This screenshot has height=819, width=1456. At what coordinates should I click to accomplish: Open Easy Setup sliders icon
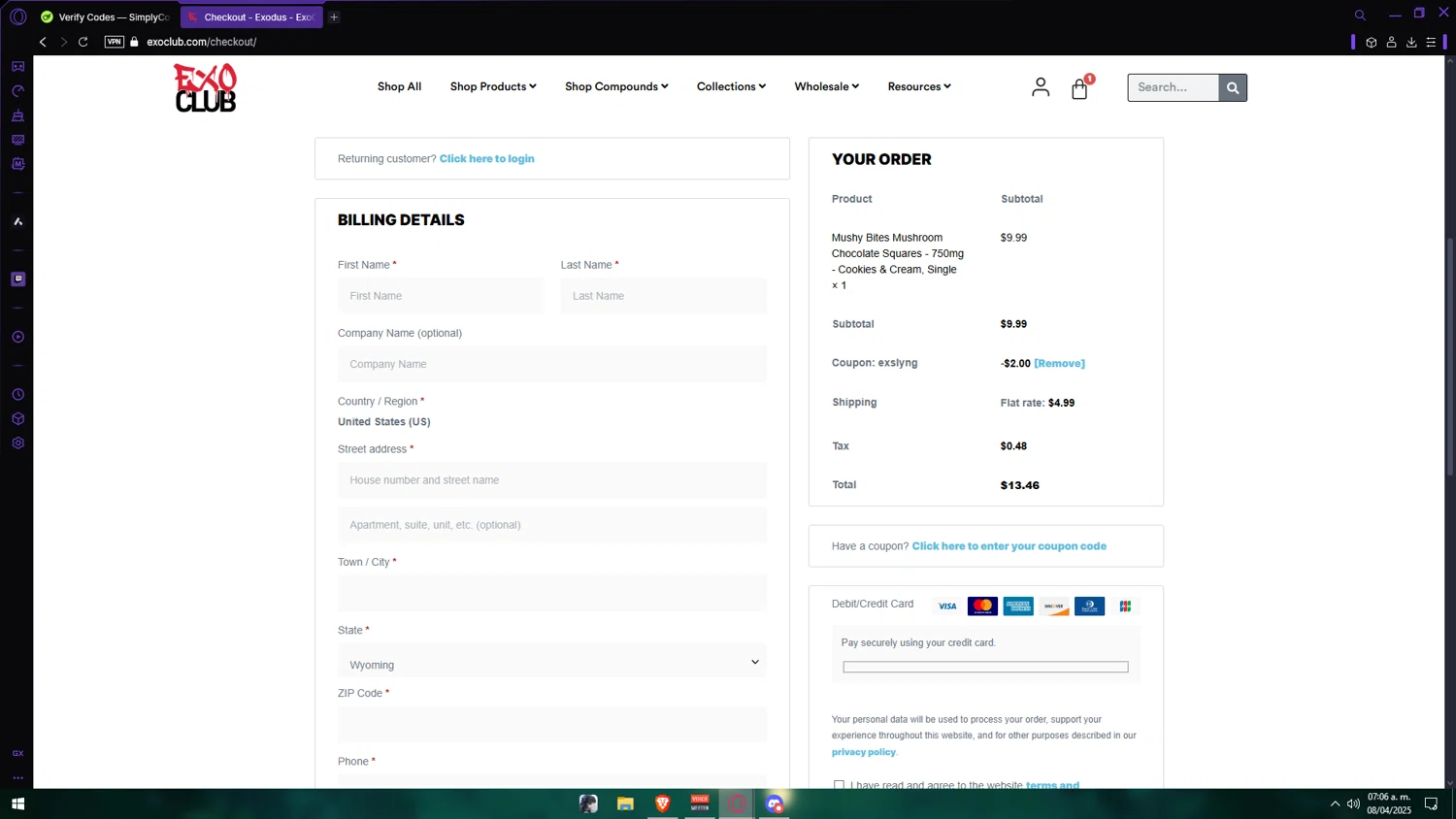[1431, 42]
